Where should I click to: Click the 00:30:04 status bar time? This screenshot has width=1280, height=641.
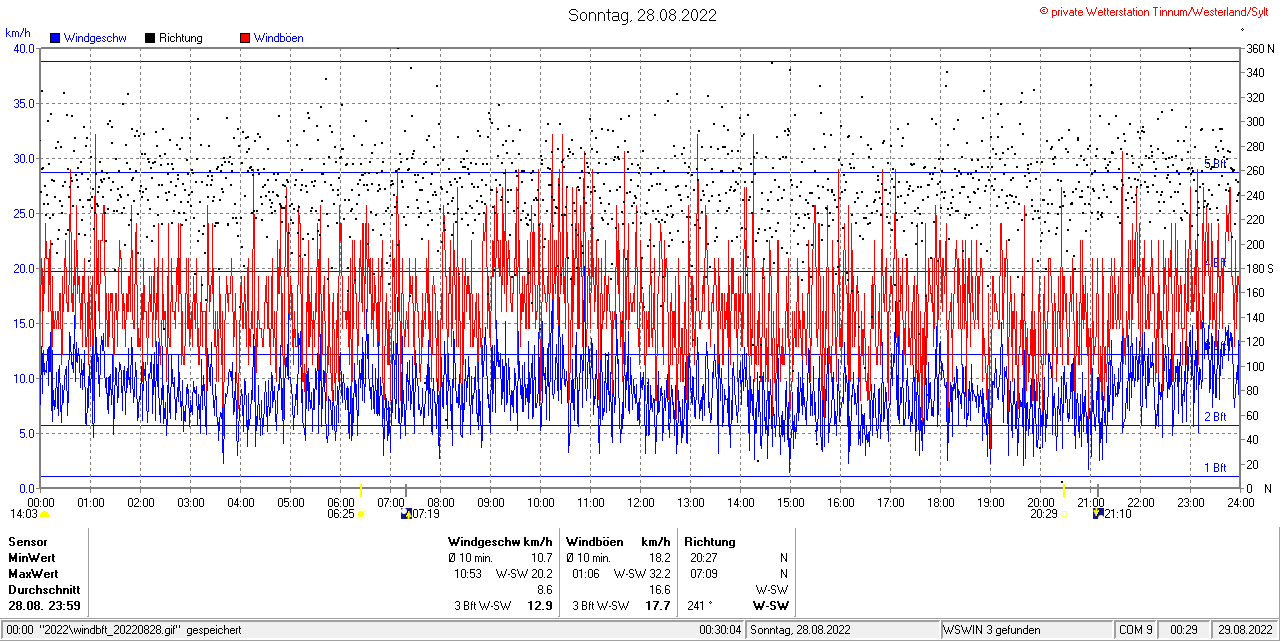pyautogui.click(x=720, y=630)
